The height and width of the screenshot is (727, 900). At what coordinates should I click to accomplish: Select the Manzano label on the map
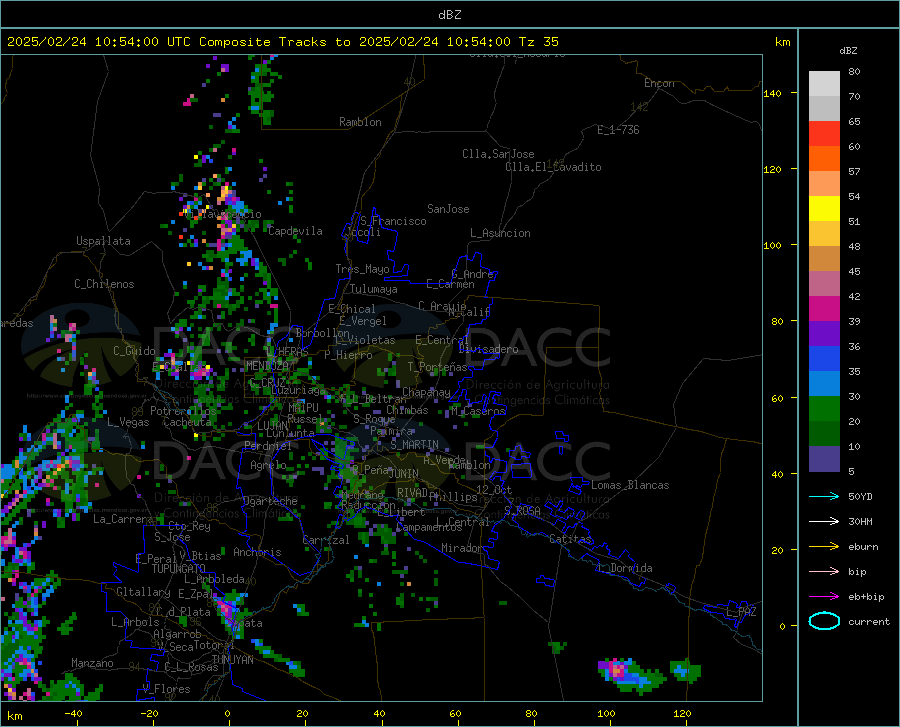pos(92,663)
